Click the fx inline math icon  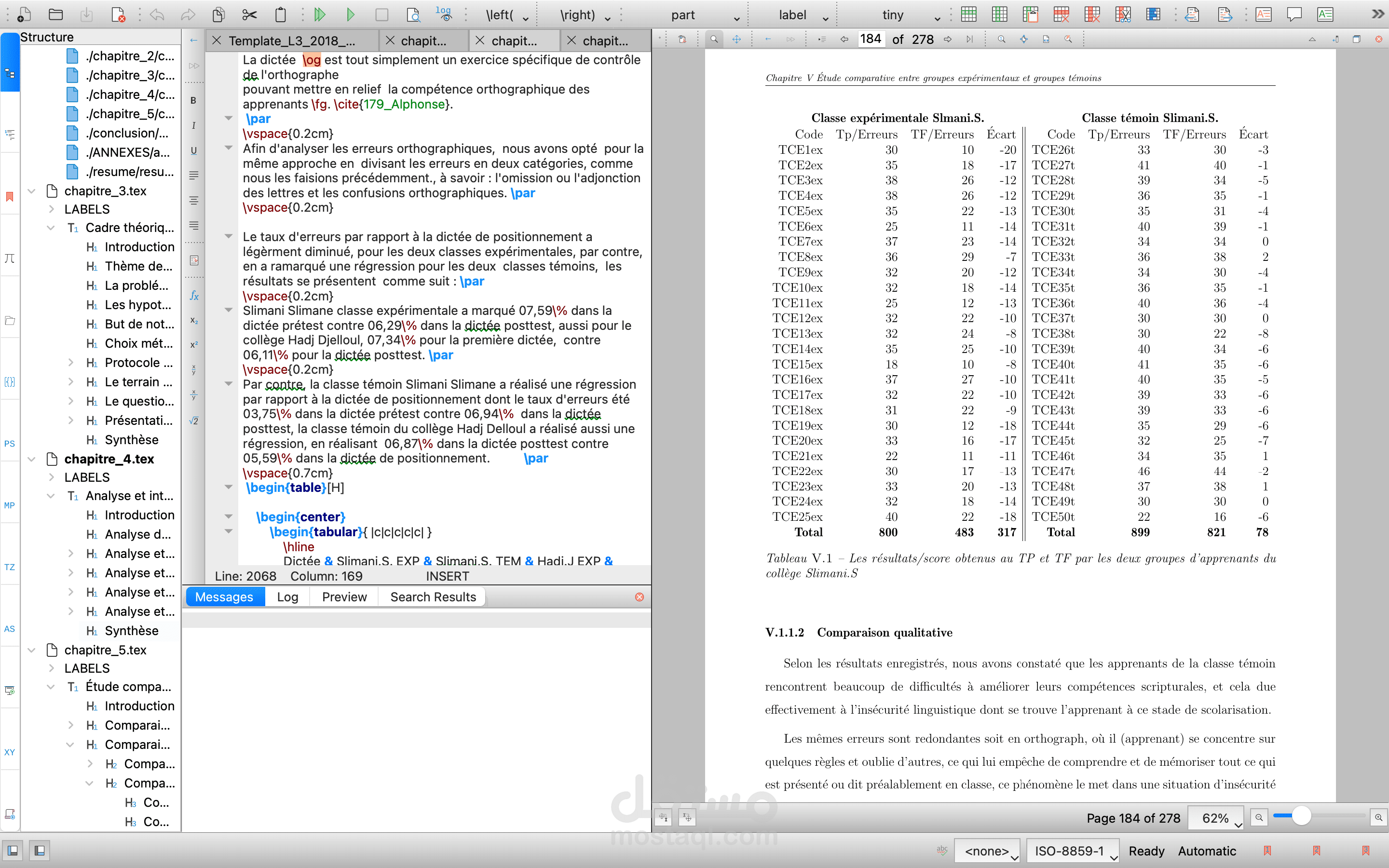[x=194, y=296]
